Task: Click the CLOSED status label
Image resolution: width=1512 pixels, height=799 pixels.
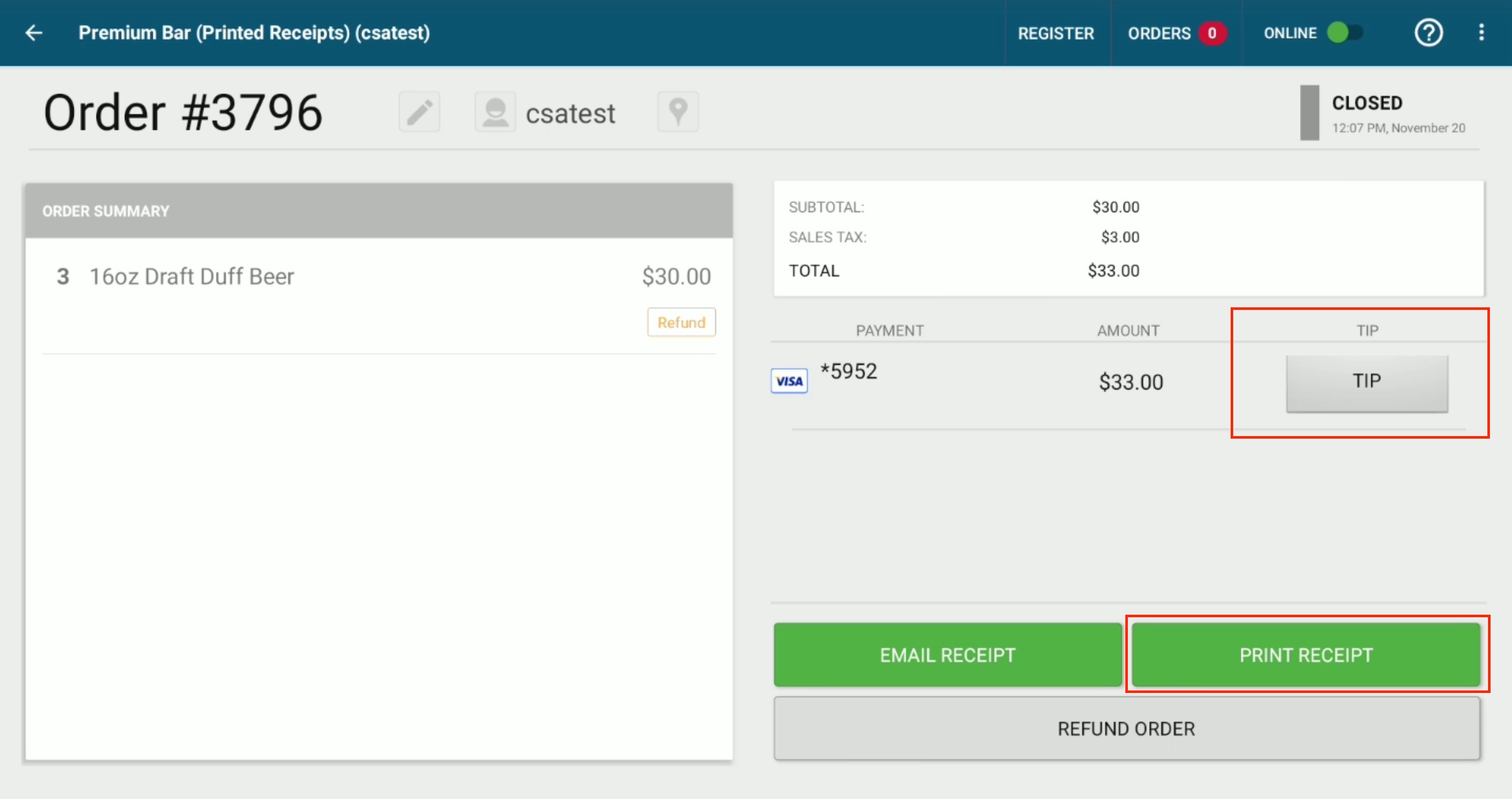Action: pyautogui.click(x=1367, y=103)
